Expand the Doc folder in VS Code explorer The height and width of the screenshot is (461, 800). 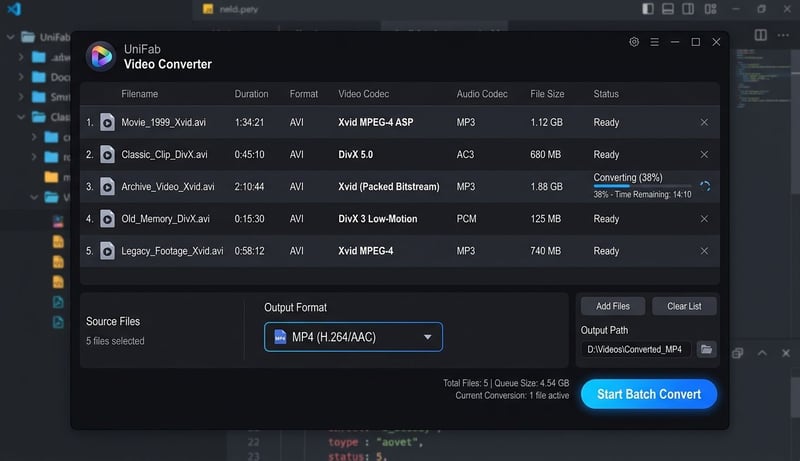[x=21, y=77]
